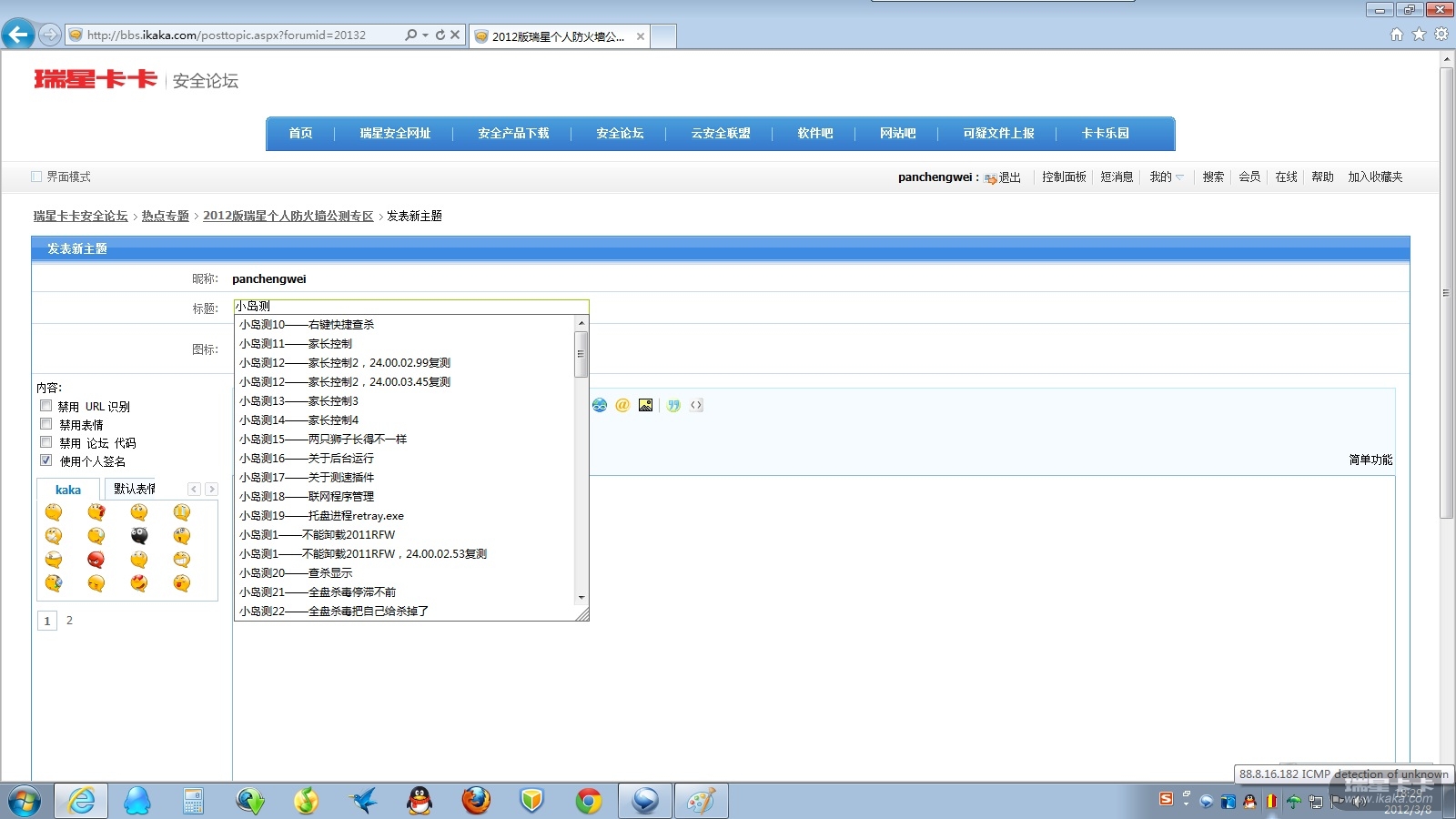Click the suggestion list scrollbar thumb

point(581,354)
